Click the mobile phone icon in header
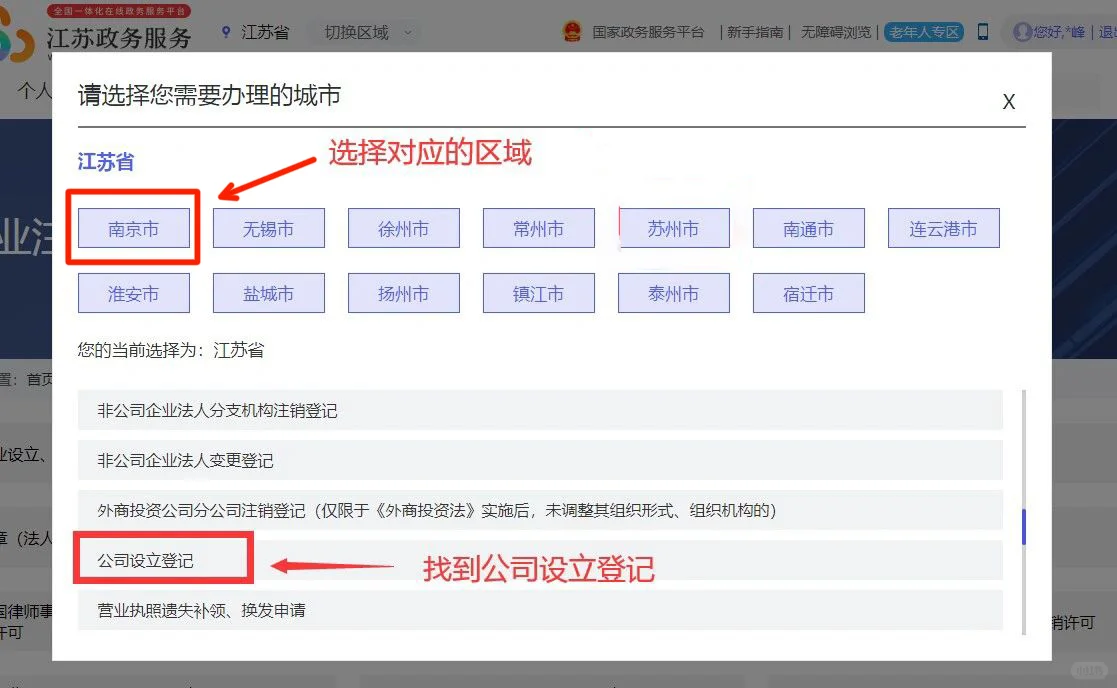 (x=982, y=32)
